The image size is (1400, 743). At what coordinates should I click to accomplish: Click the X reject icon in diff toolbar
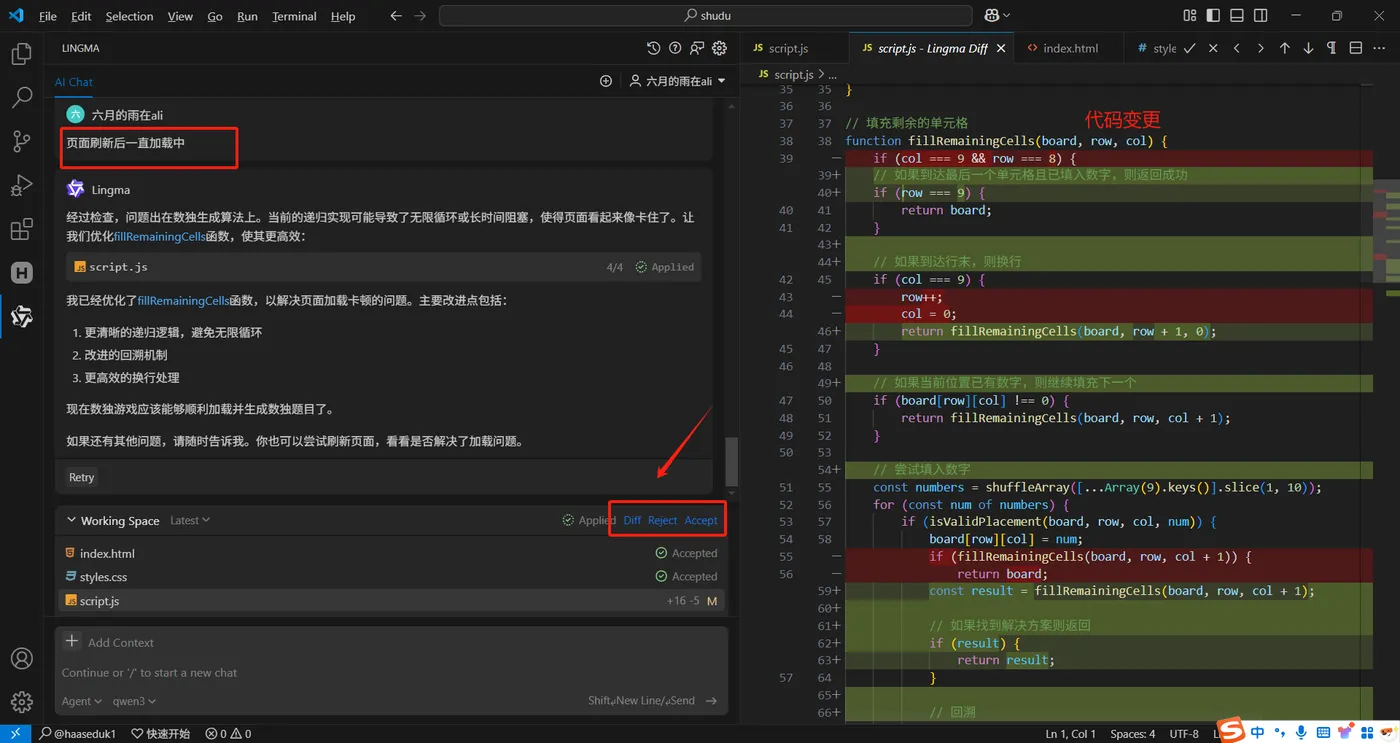tap(1213, 48)
